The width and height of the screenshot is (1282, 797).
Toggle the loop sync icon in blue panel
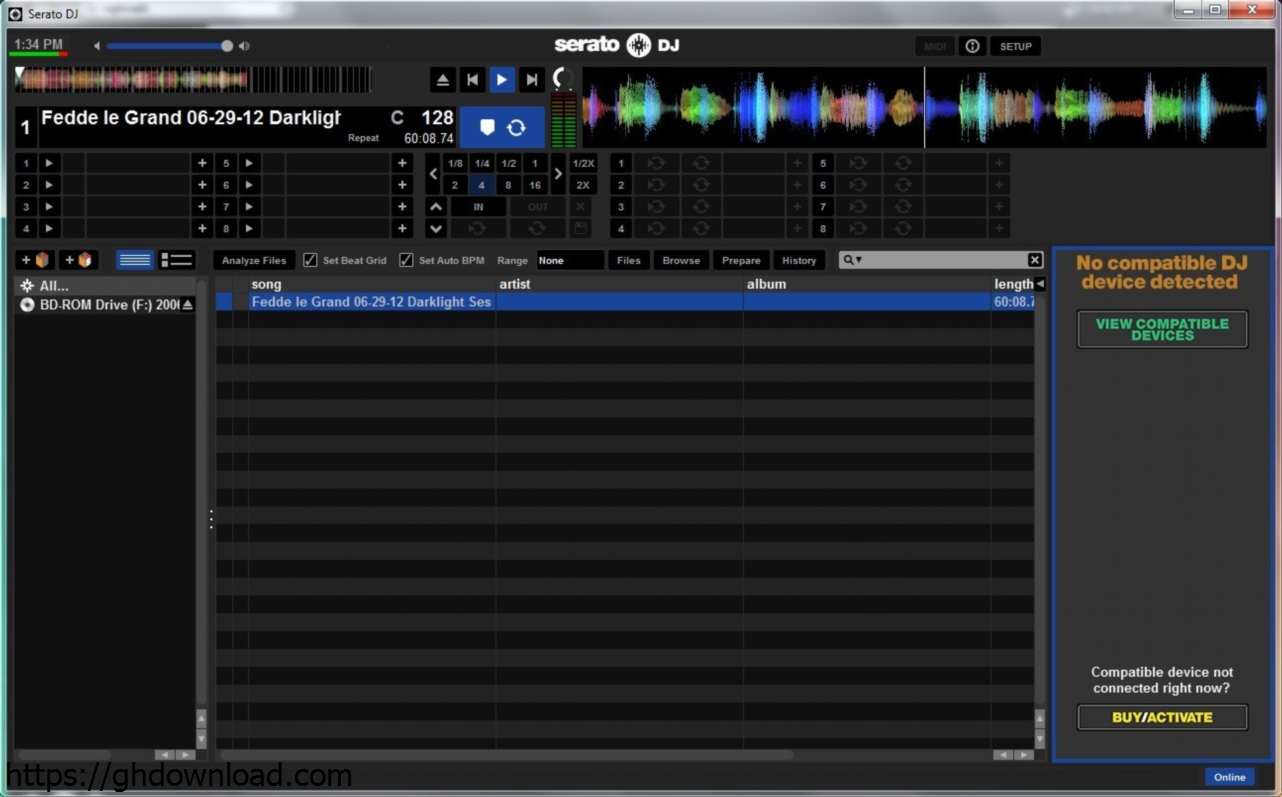pyautogui.click(x=516, y=127)
